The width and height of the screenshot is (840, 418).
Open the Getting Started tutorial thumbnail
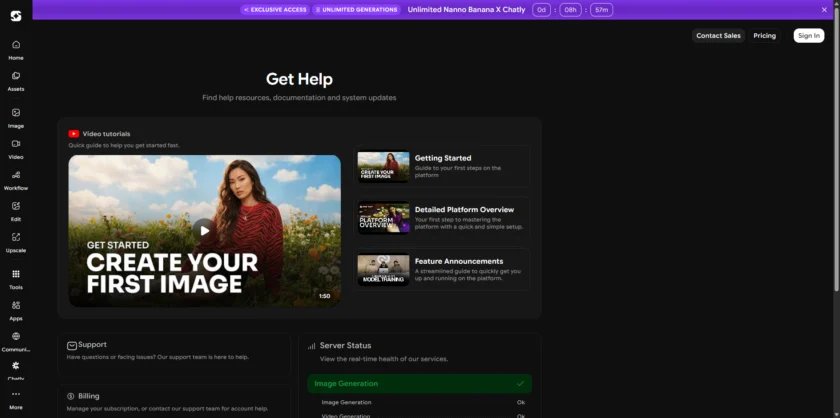384,167
